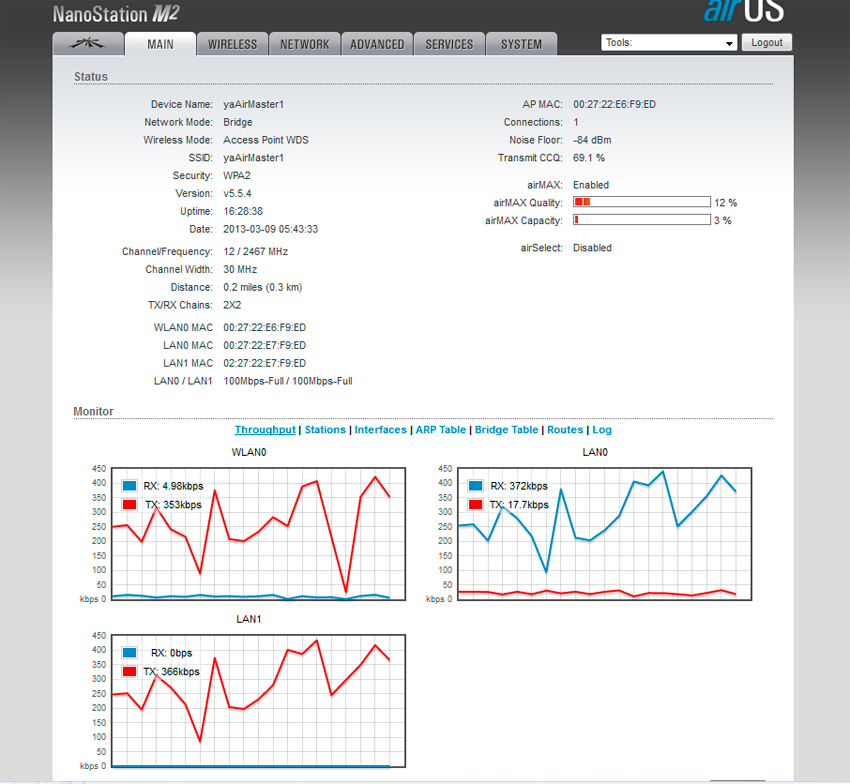Click the airOS logo
Viewport: 850px width, 784px height.
[744, 11]
